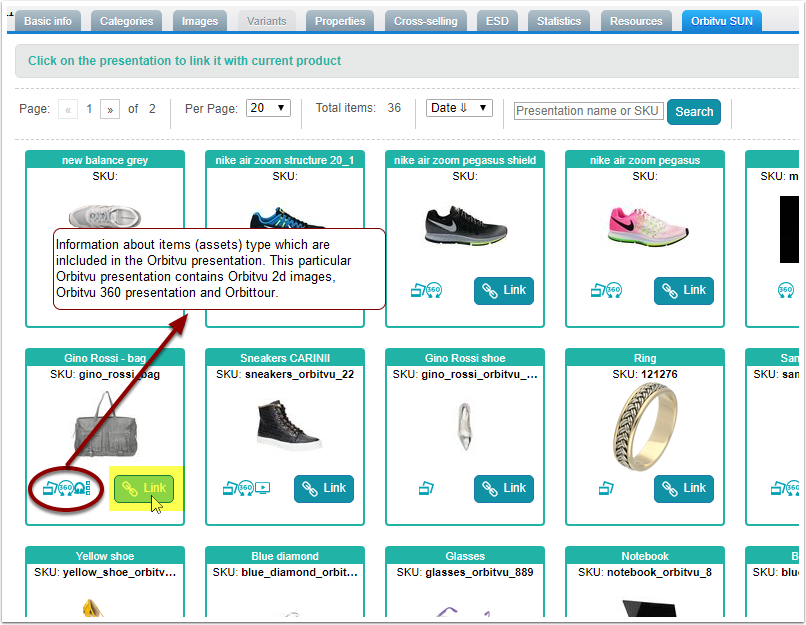Focus the Presentation name or SKU search field

coord(589,111)
